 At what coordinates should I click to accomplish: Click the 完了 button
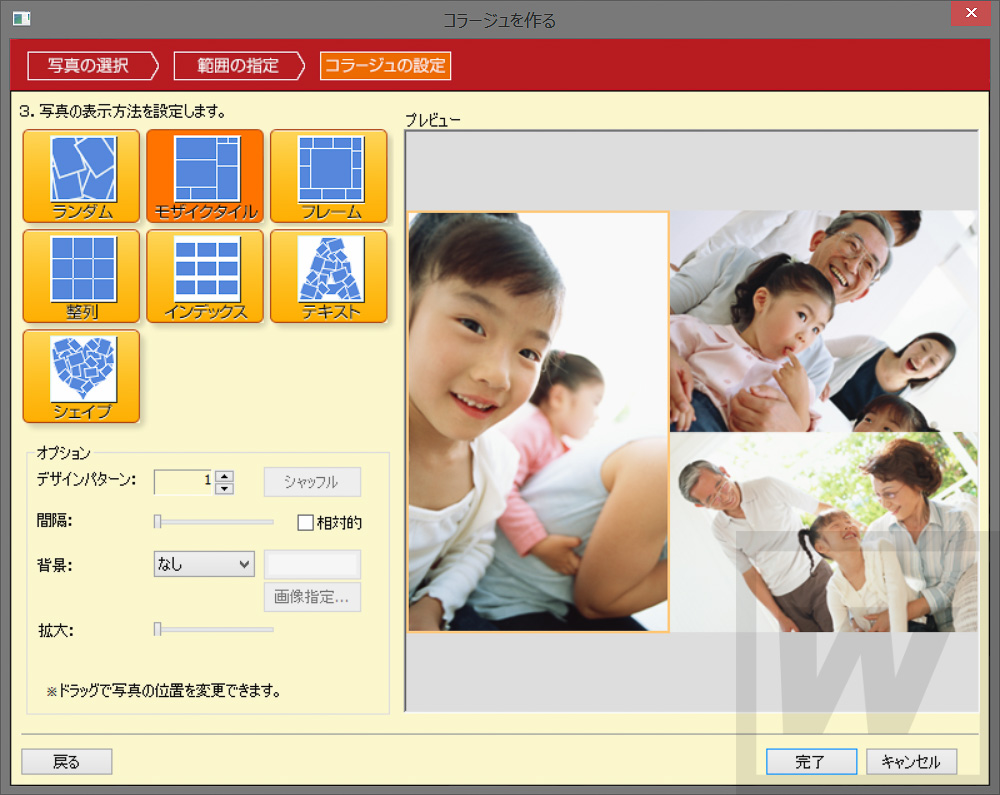[x=811, y=761]
